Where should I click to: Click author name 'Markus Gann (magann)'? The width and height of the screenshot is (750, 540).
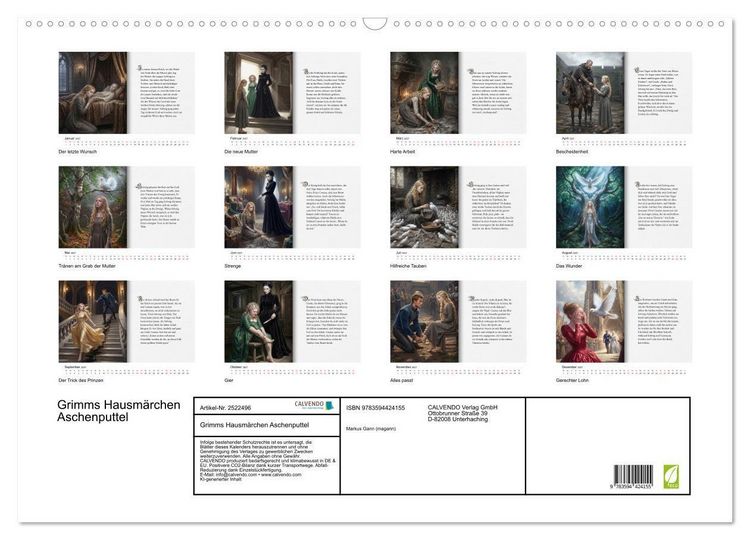pyautogui.click(x=371, y=429)
